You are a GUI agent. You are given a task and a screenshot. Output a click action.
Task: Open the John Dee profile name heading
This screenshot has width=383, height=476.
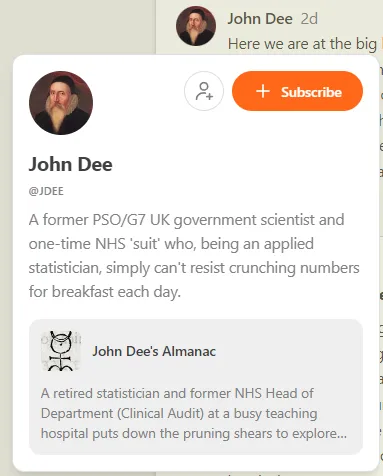point(70,164)
